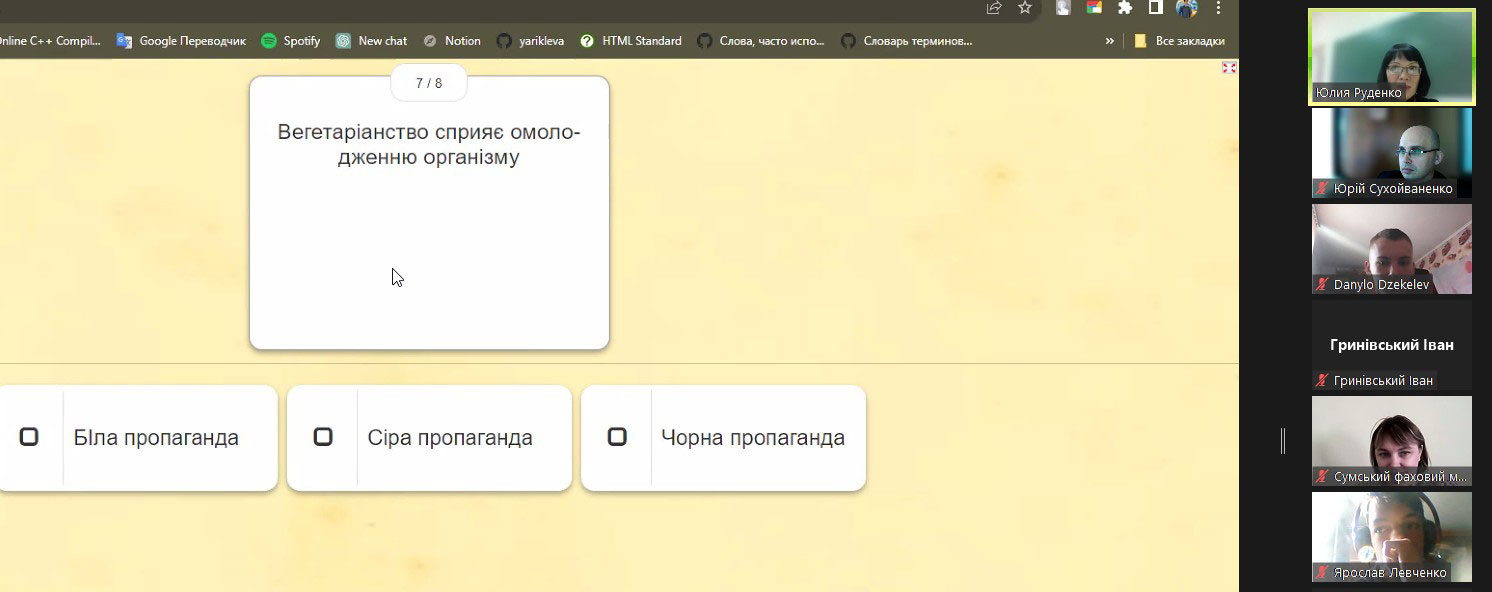Click muted mic icon of Сумський фаховий
Viewport: 1492px width, 592px height.
click(1322, 477)
